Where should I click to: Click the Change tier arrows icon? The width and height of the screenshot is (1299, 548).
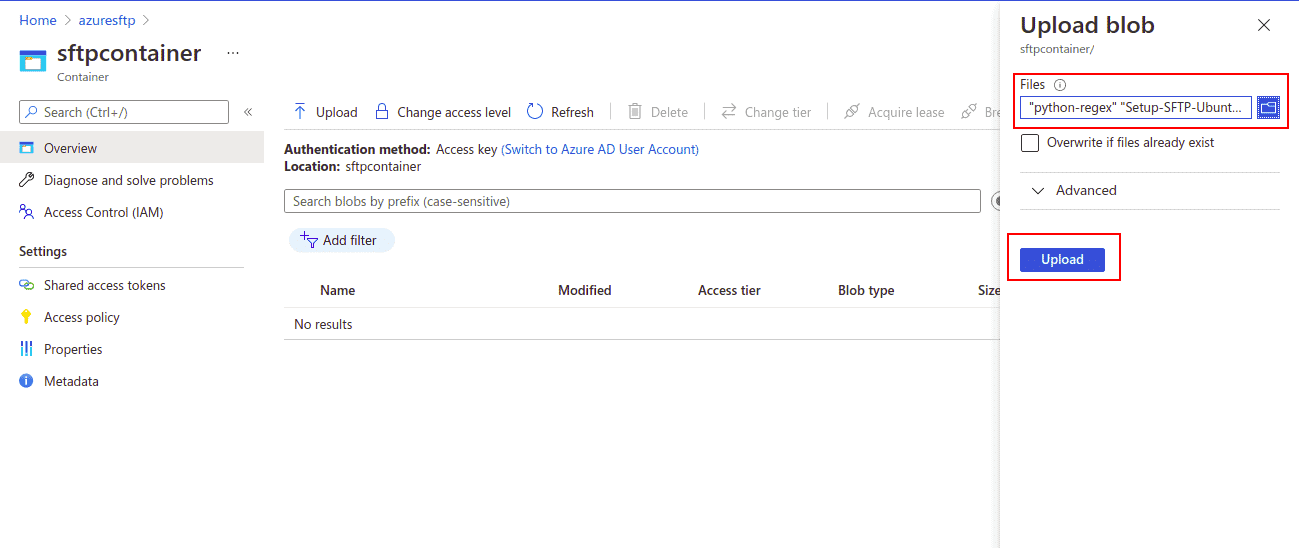[x=729, y=112]
